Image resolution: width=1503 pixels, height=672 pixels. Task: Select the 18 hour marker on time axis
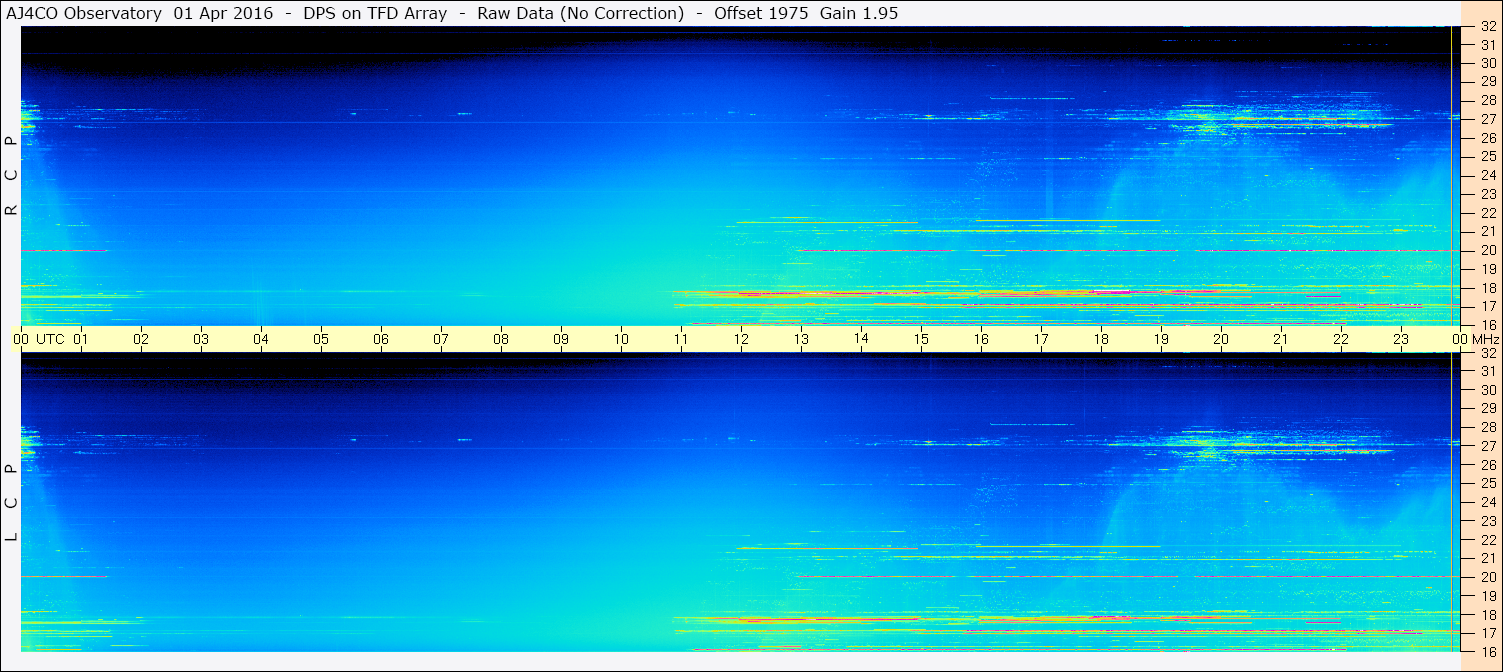pyautogui.click(x=1101, y=339)
